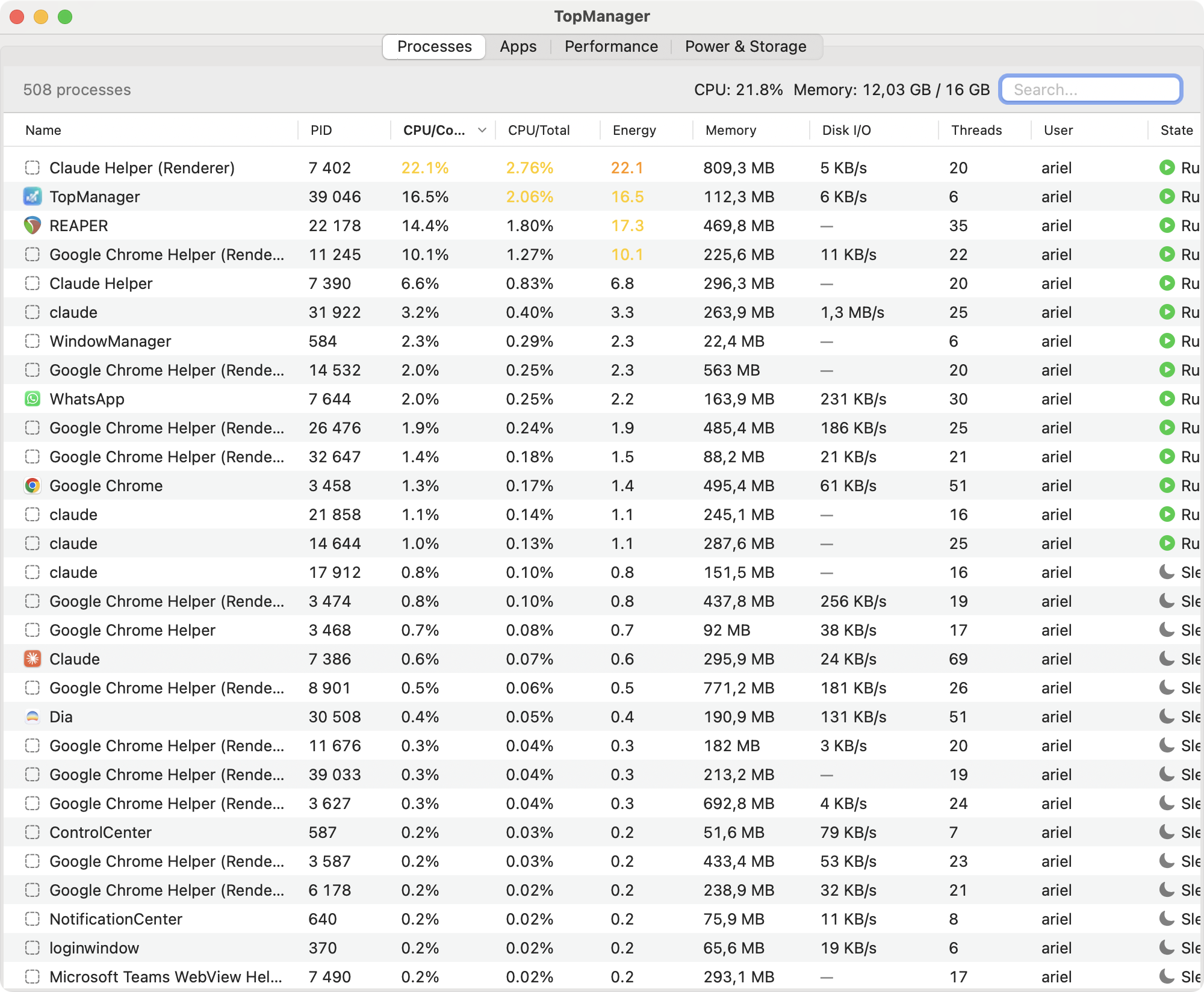Click the Disk I/O column header

(x=846, y=130)
